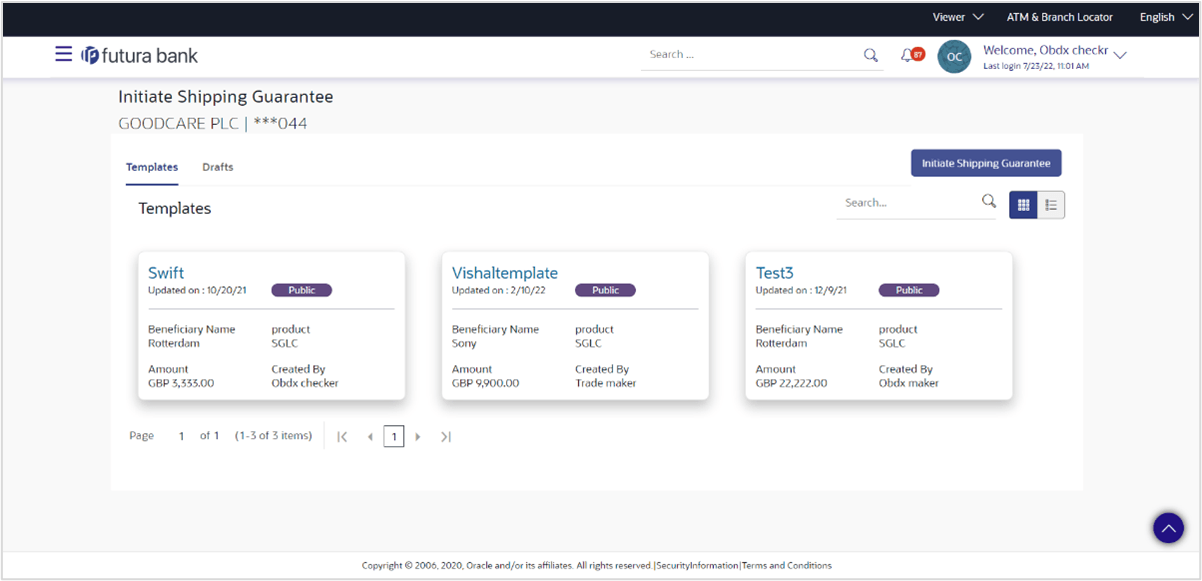Switch to grid card view
Viewport: 1202px width, 581px height.
click(x=1023, y=205)
